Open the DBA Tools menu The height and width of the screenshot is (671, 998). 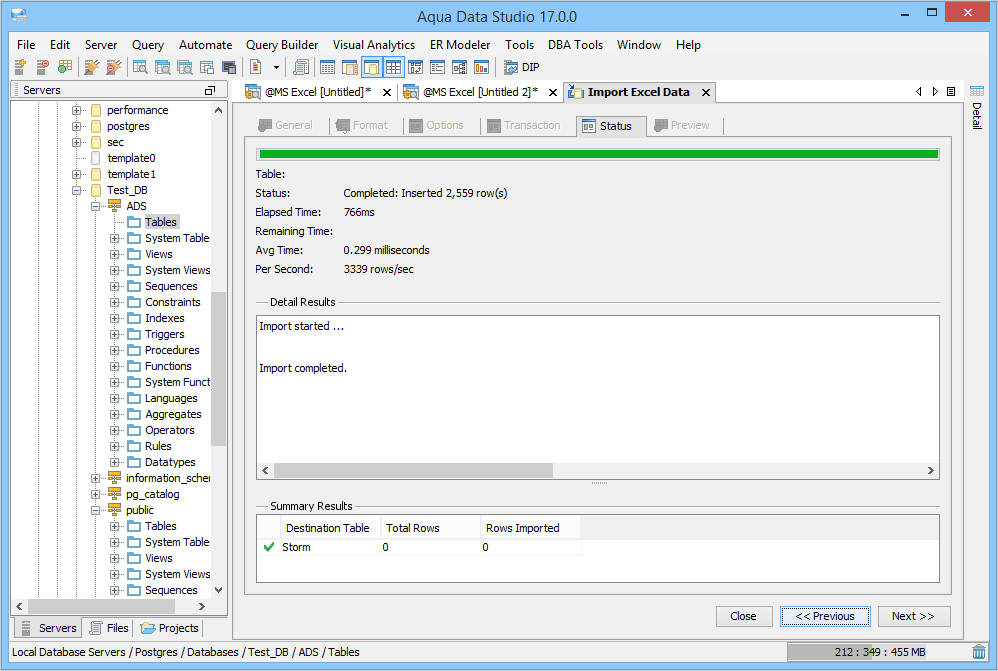click(x=575, y=45)
